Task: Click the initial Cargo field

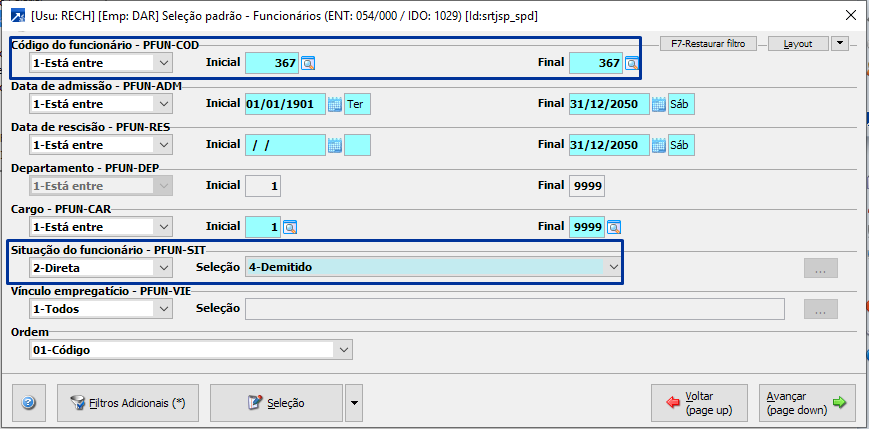Action: pos(263,227)
